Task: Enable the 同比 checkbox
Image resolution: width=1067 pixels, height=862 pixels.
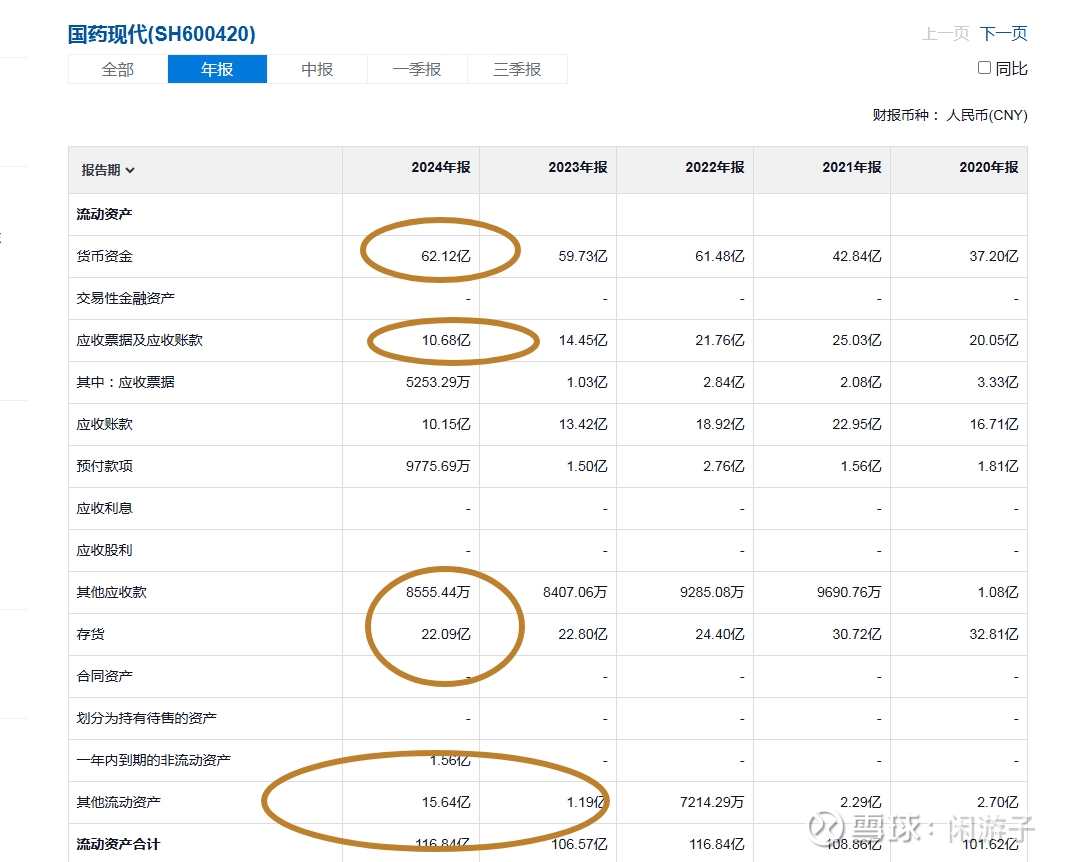Action: [x=984, y=68]
